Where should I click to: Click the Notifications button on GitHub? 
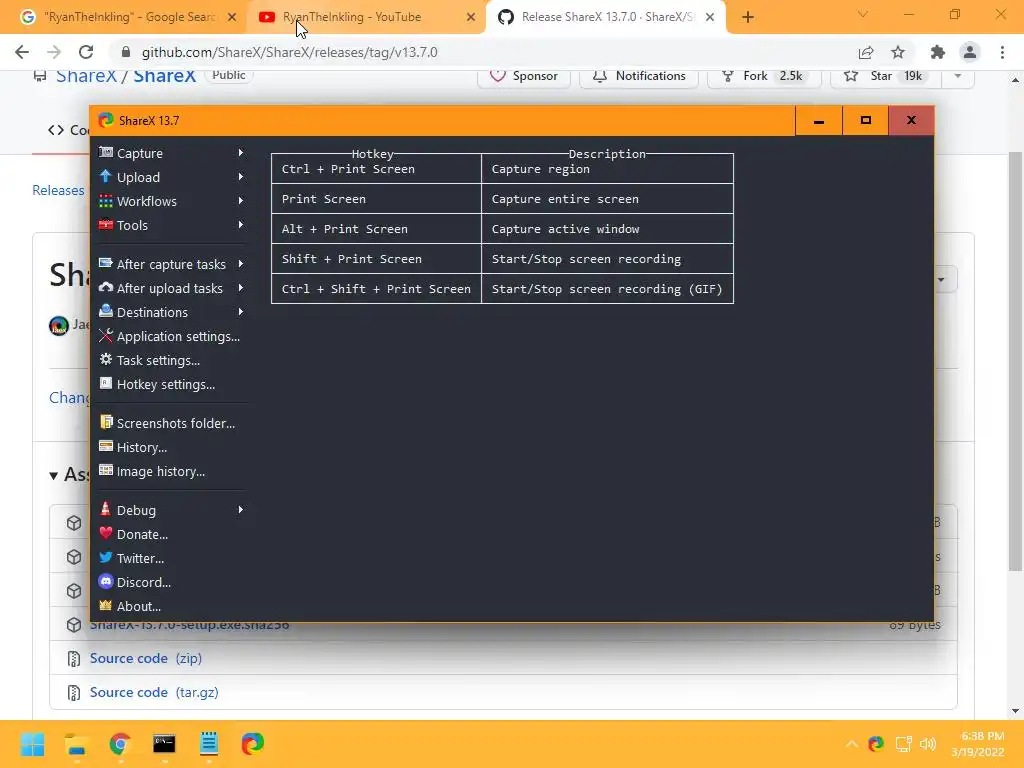639,76
